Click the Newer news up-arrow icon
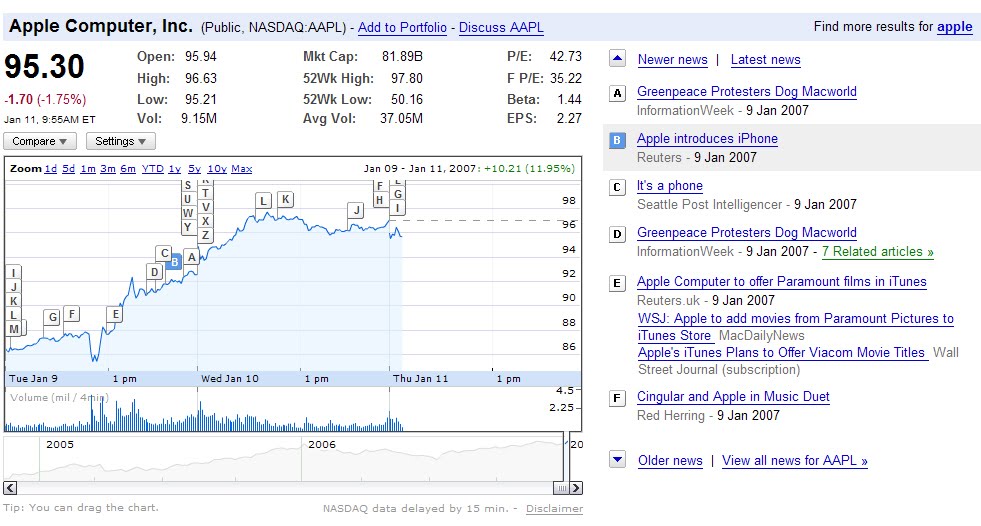This screenshot has width=981, height=526. (617, 59)
